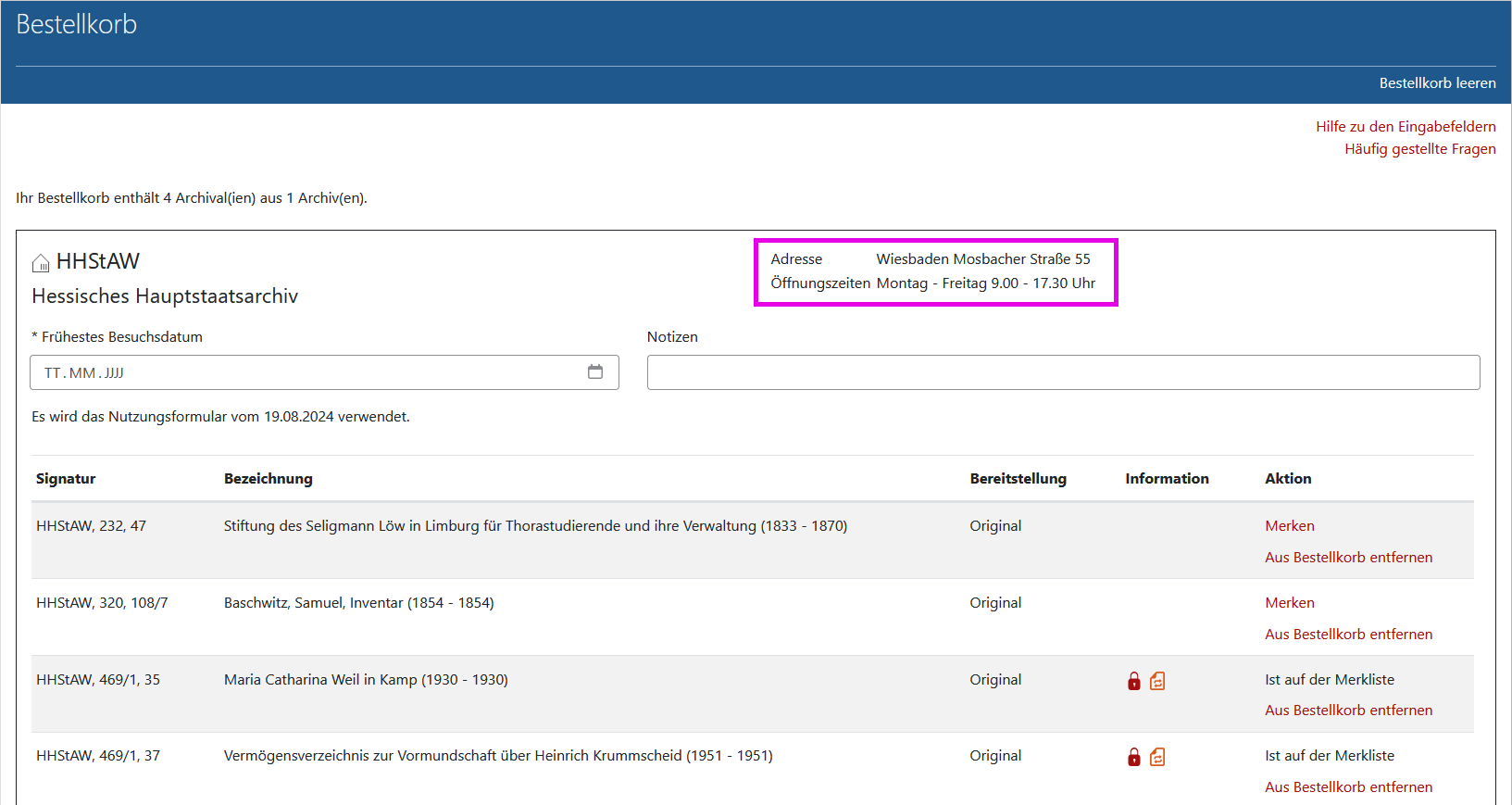
Task: Open Häufig gestellte Fragen link
Action: pyautogui.click(x=1419, y=149)
